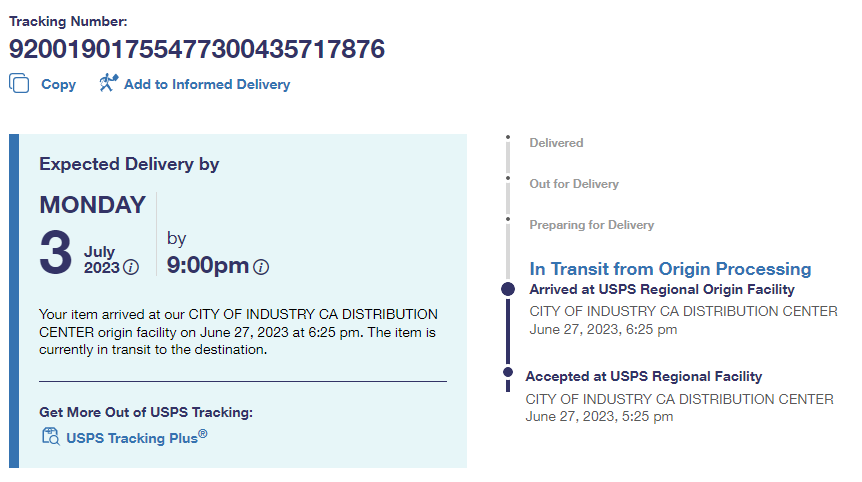This screenshot has width=862, height=482.
Task: Select the Preparing for Delivery timeline step
Action: 591,225
